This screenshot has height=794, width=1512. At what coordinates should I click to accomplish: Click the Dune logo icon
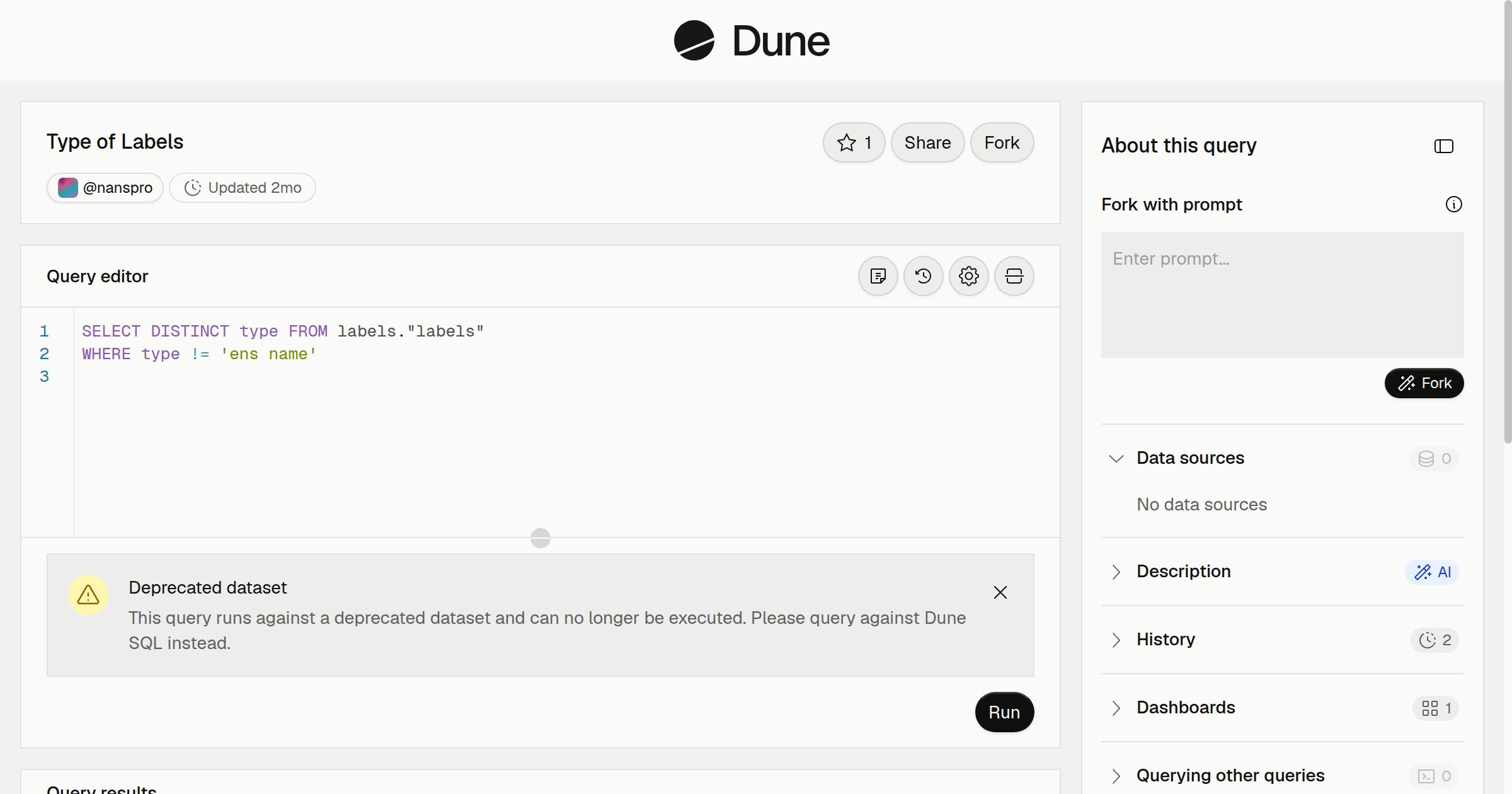[x=694, y=40]
